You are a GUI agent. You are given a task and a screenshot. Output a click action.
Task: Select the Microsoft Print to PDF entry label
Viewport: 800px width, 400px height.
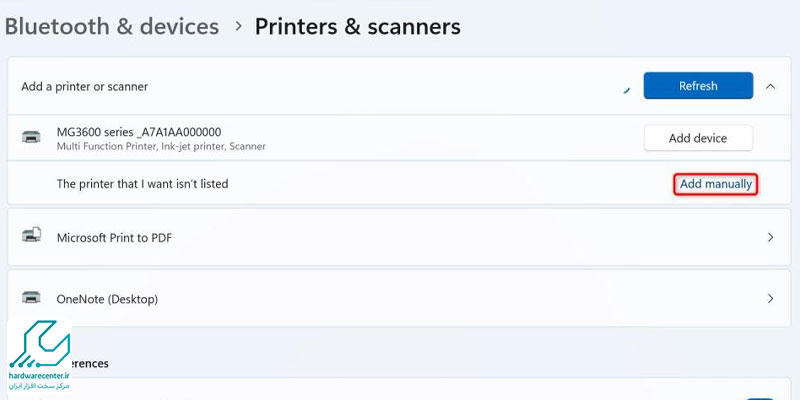coord(114,238)
